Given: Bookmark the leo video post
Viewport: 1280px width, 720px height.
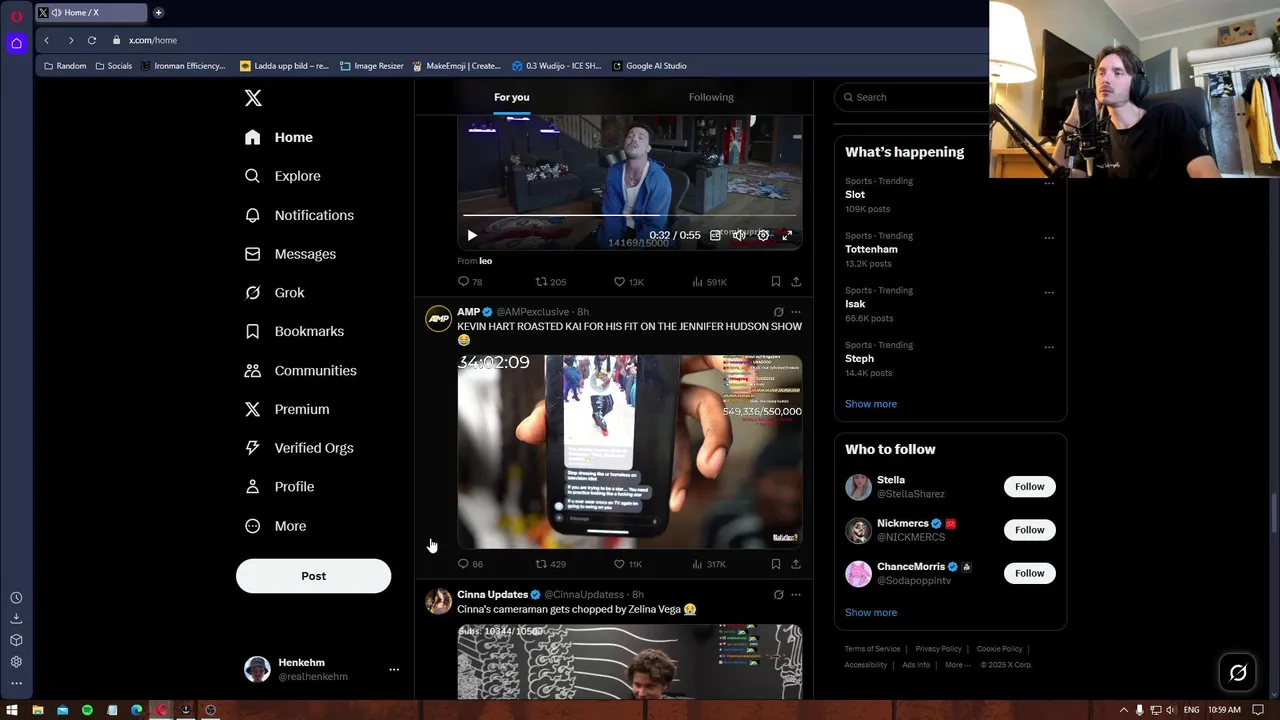Looking at the screenshot, I should [x=776, y=282].
